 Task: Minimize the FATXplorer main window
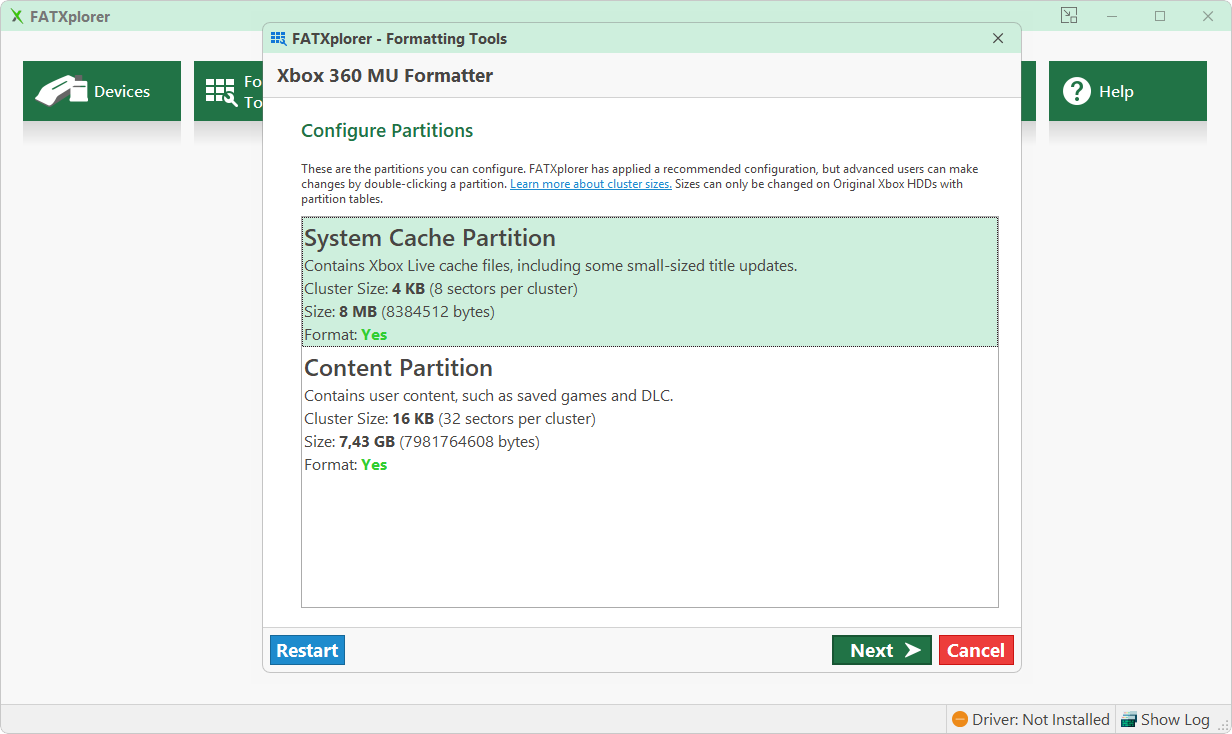(1113, 16)
